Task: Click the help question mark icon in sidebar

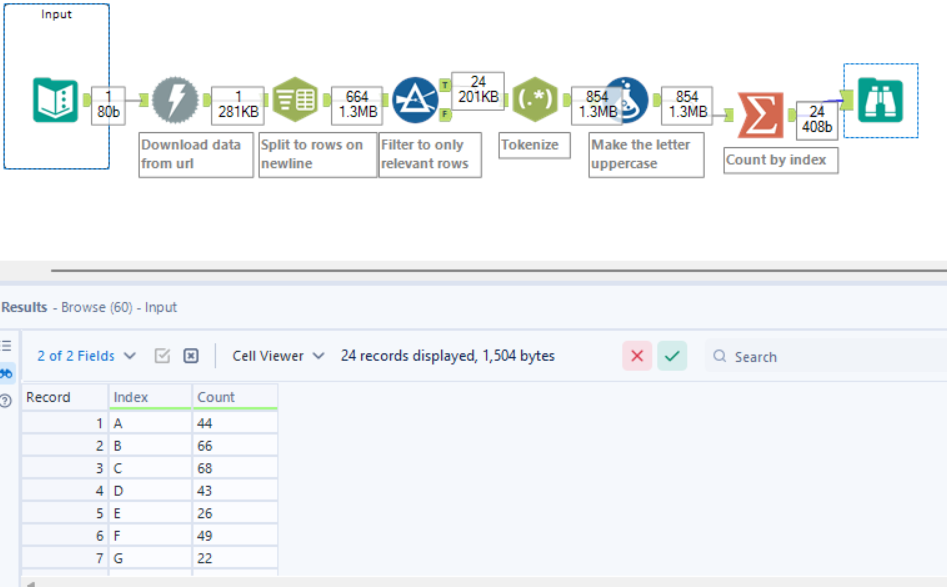Action: (6, 400)
